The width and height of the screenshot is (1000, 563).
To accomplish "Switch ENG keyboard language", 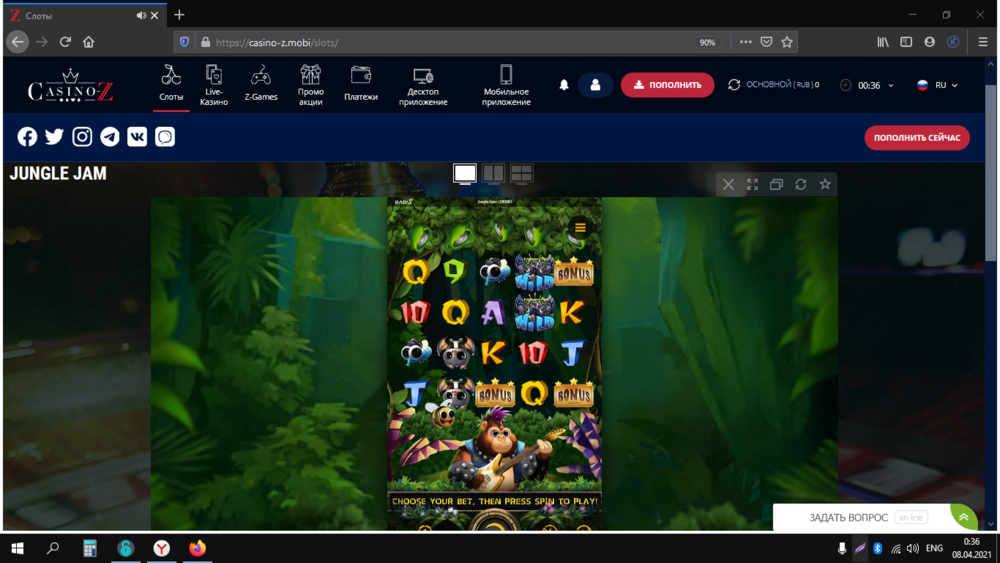I will [x=934, y=548].
